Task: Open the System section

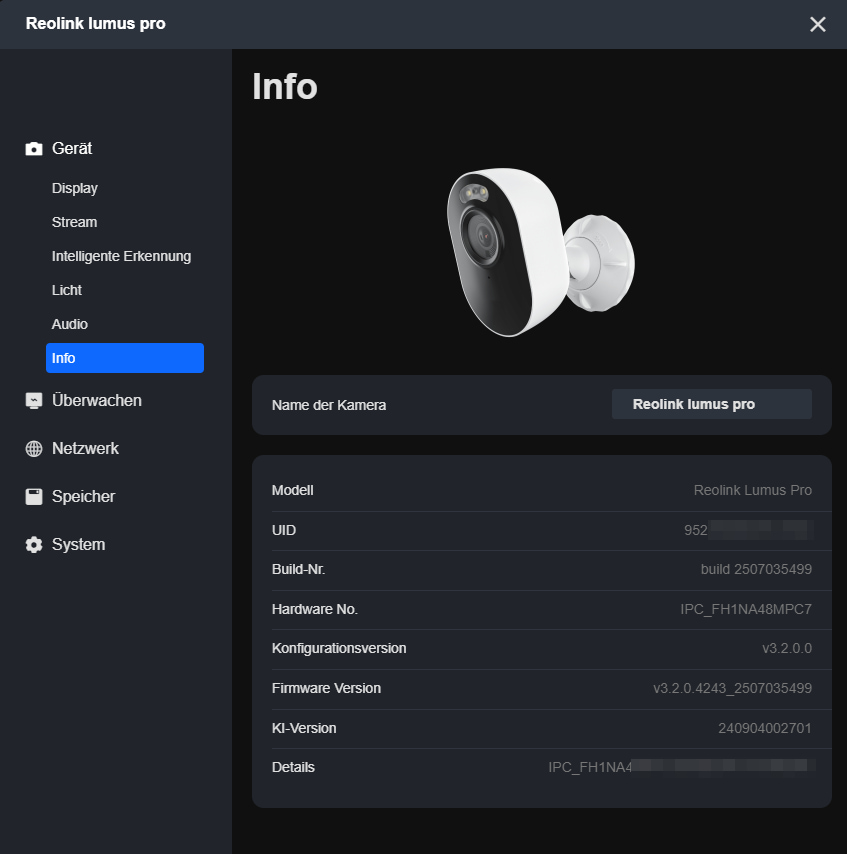Action: [x=78, y=545]
